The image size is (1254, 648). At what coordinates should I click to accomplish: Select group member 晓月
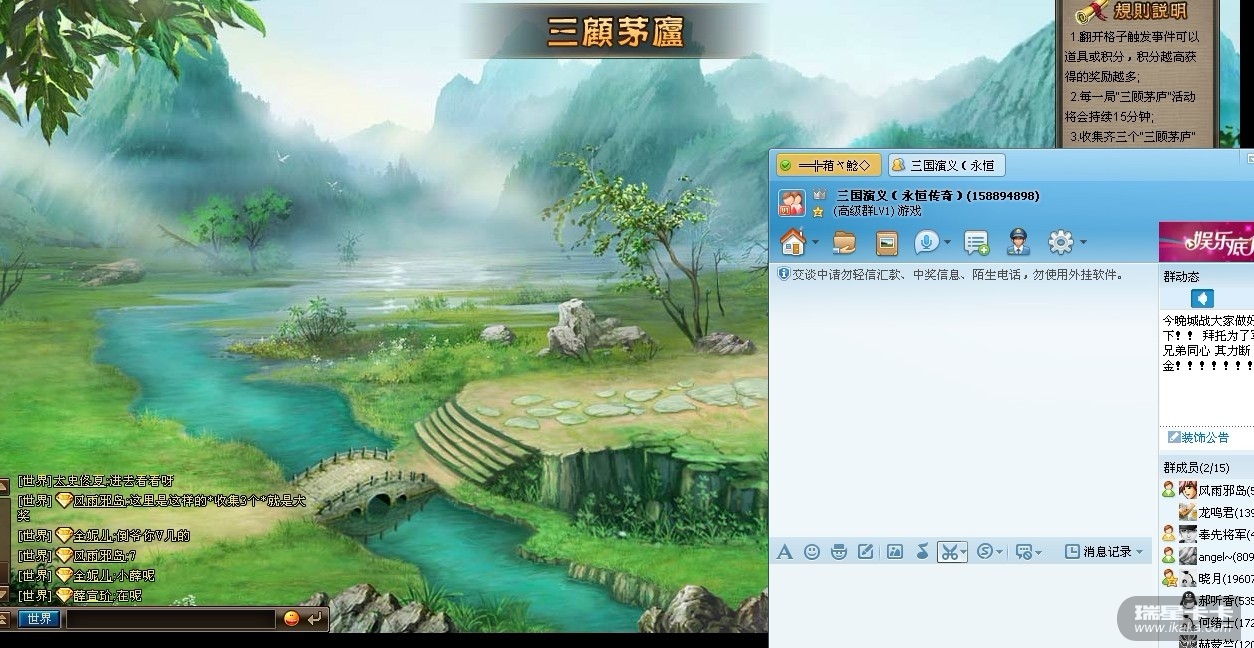pyautogui.click(x=1207, y=578)
